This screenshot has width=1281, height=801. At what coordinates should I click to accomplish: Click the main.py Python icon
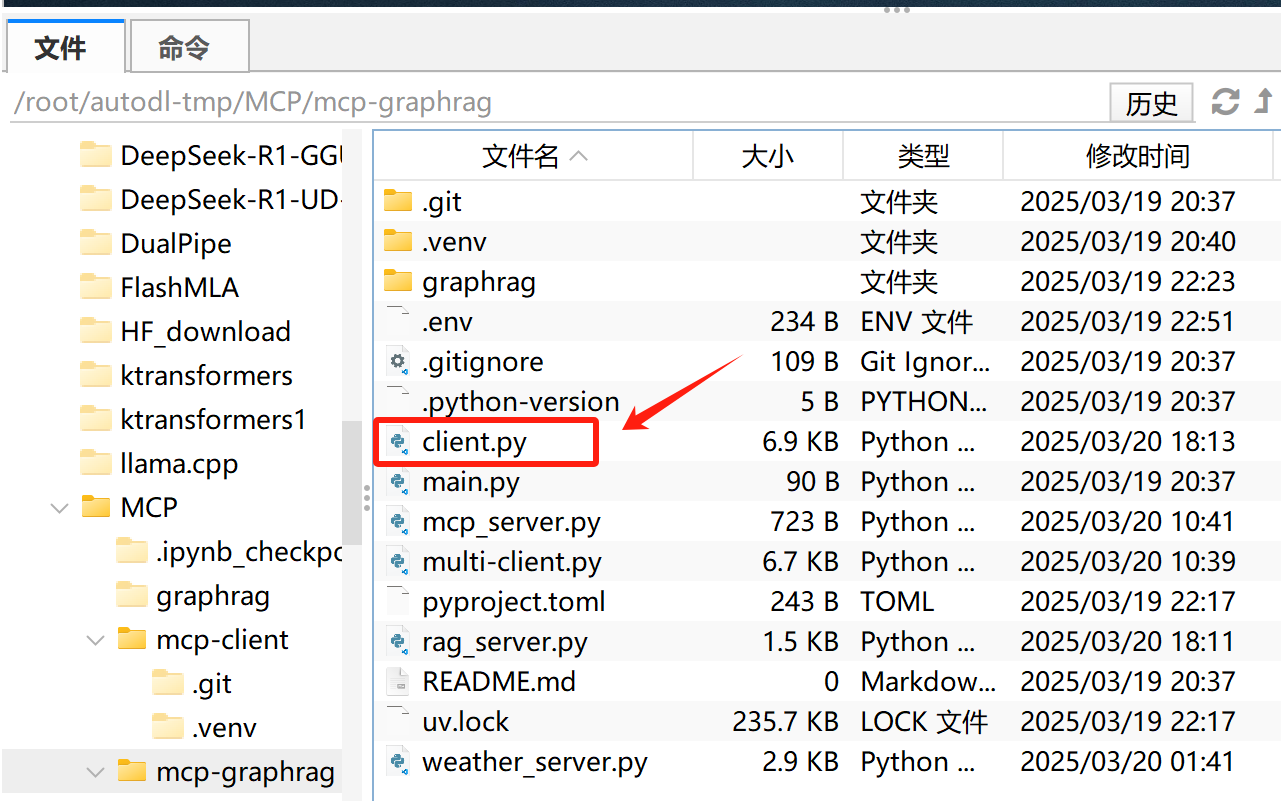(x=398, y=481)
